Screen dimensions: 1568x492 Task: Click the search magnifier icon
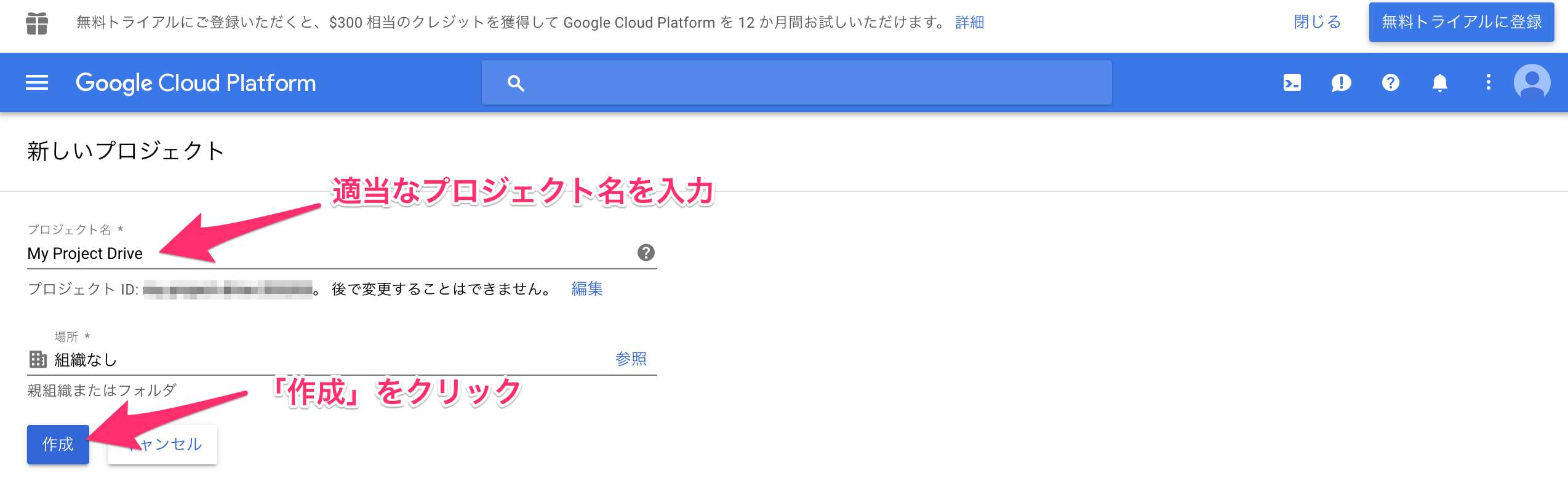pos(516,83)
